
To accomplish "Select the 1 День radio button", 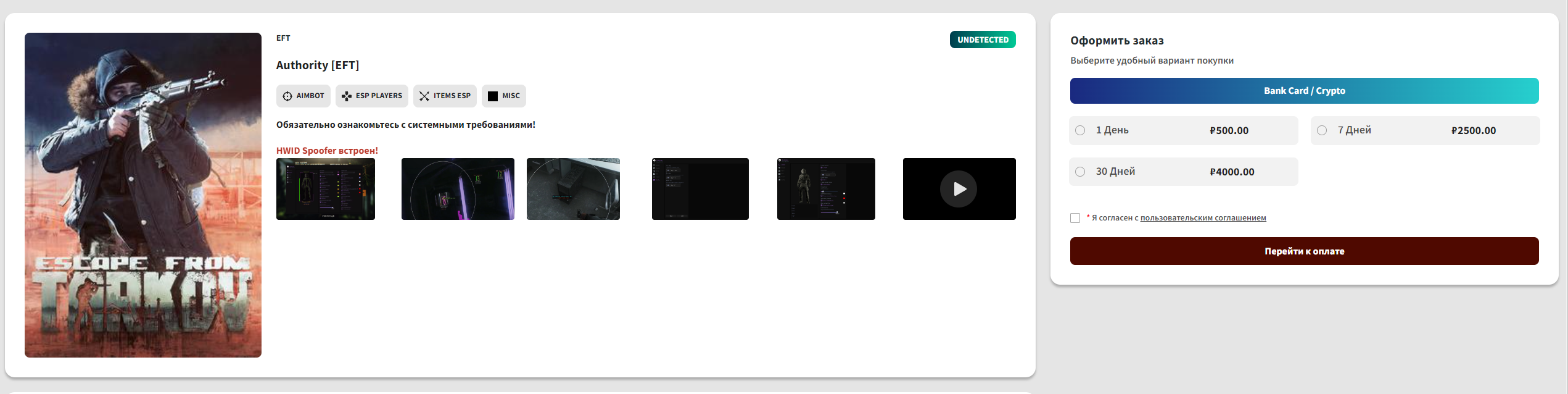I will (1080, 130).
